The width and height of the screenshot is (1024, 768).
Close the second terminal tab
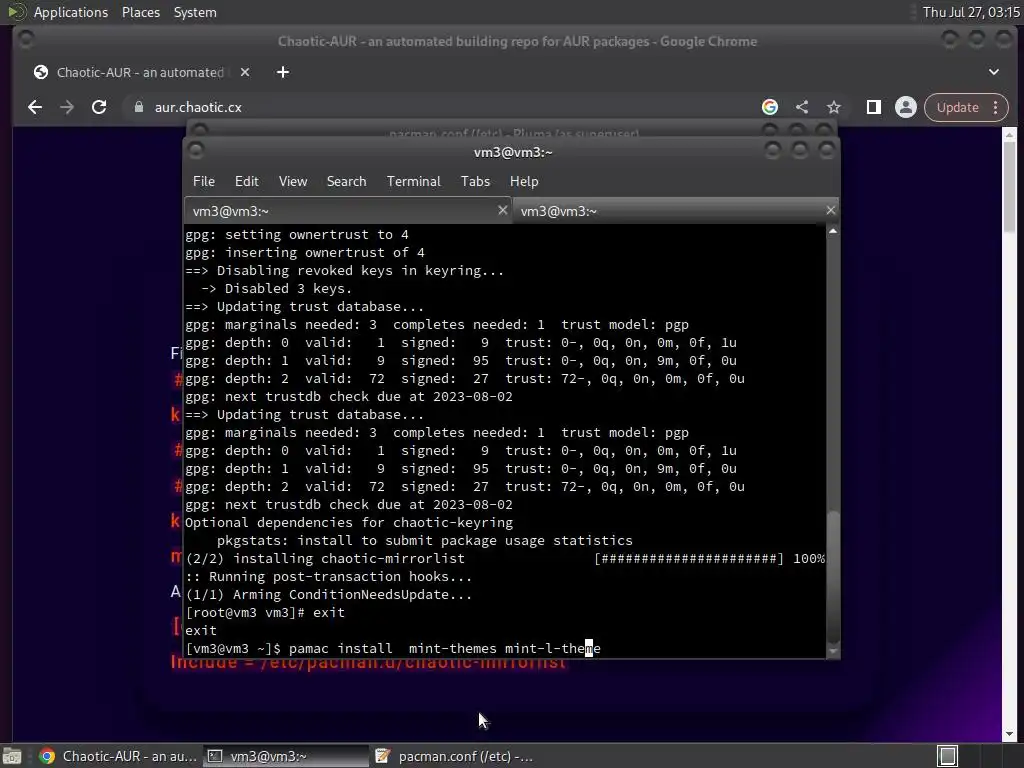pos(830,210)
